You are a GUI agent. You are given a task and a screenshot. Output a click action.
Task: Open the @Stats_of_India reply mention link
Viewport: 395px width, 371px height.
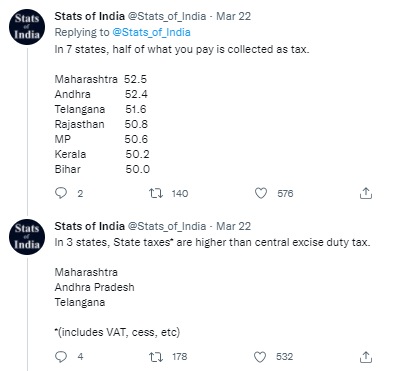(x=151, y=32)
